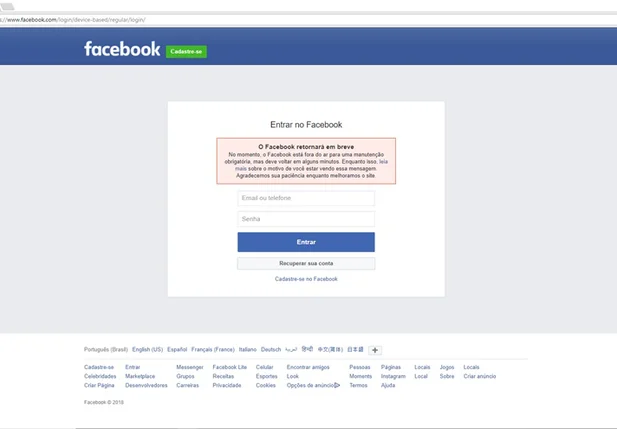This screenshot has height=429, width=617.
Task: Click the Recuperar sua conta button
Action: 306,263
